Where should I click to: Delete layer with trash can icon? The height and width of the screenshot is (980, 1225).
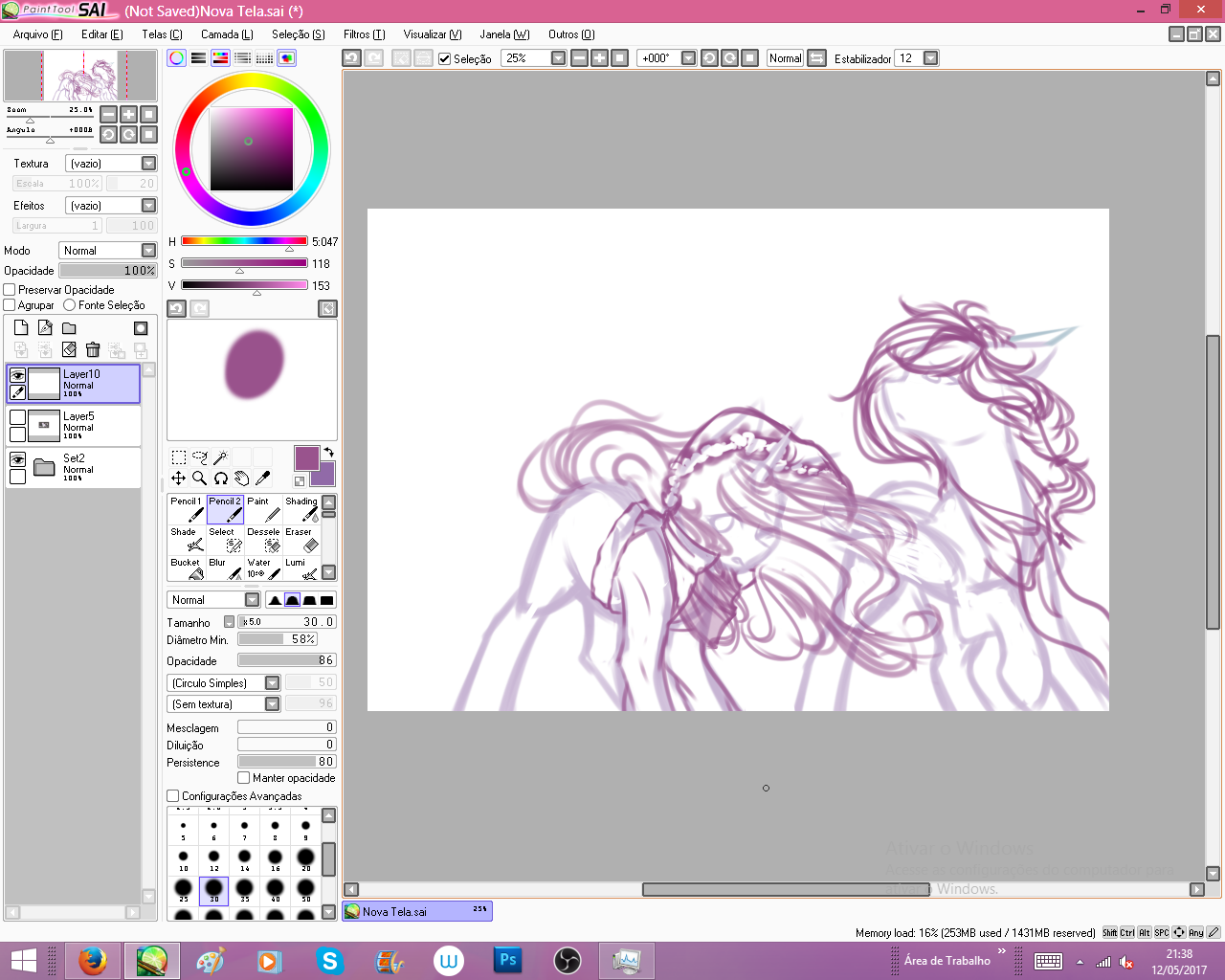tap(93, 350)
